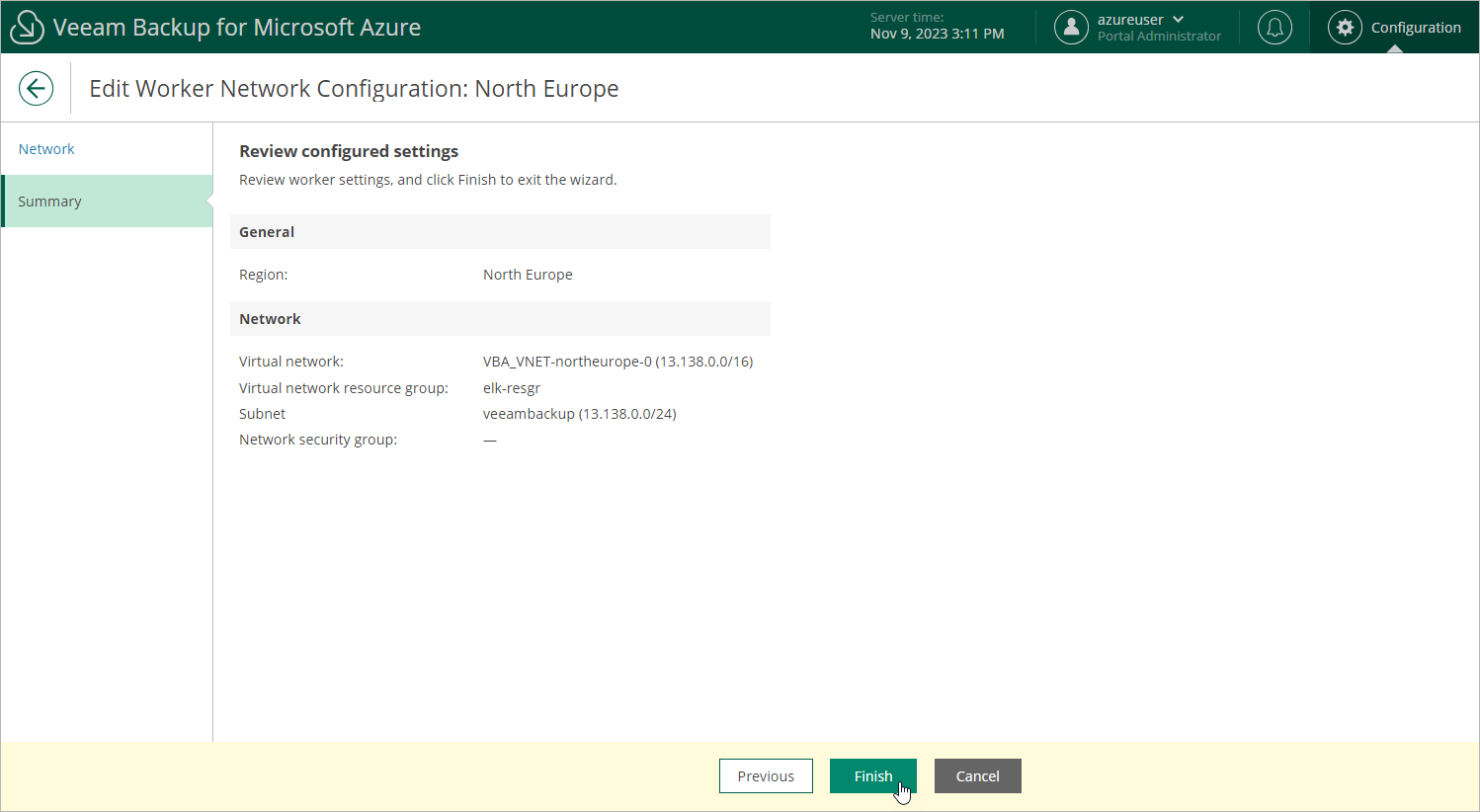The height and width of the screenshot is (812, 1480).
Task: Select the Summary wizard step
Action: point(49,202)
